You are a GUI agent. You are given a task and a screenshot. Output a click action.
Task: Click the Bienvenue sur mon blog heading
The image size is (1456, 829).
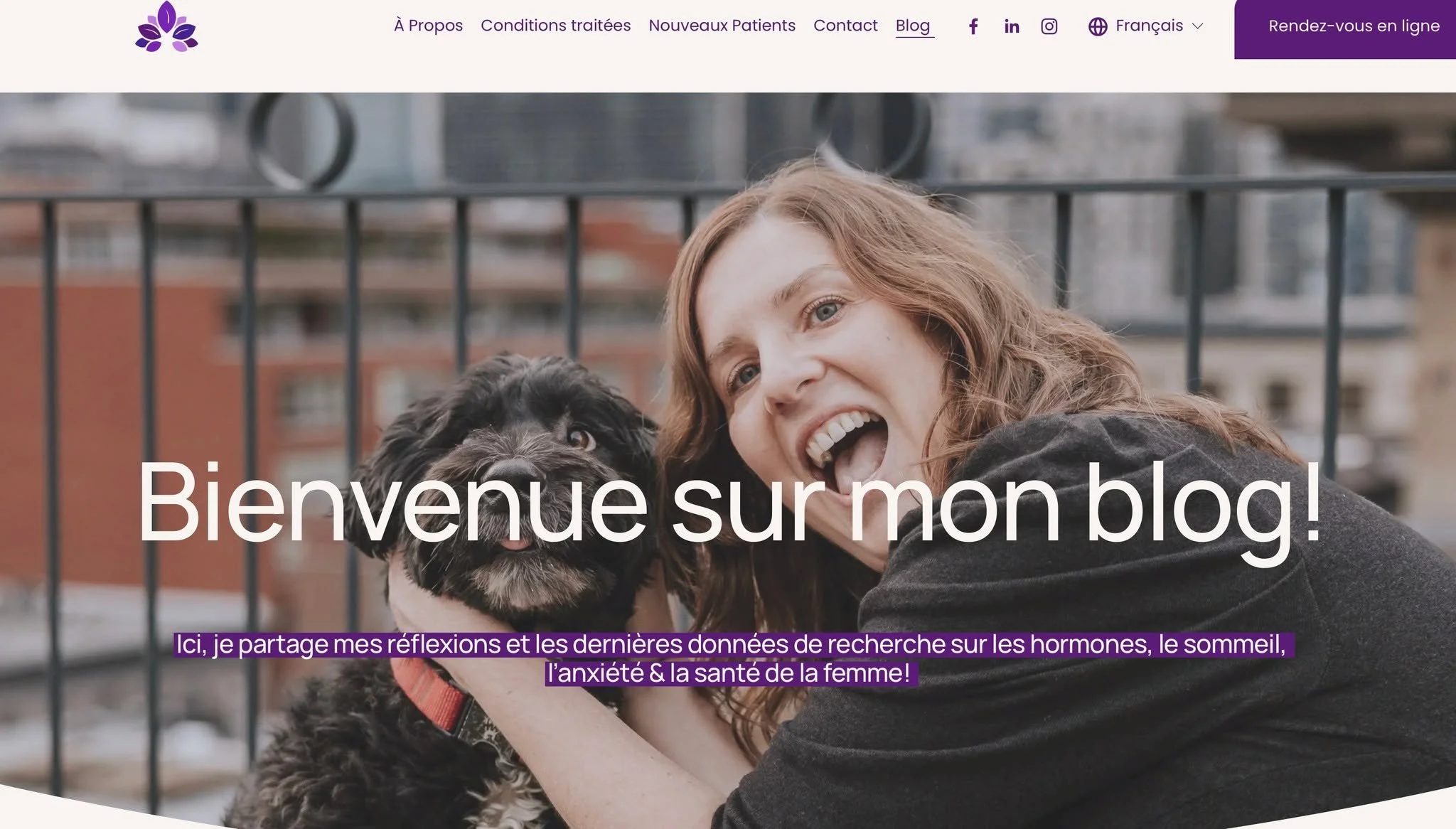729,503
